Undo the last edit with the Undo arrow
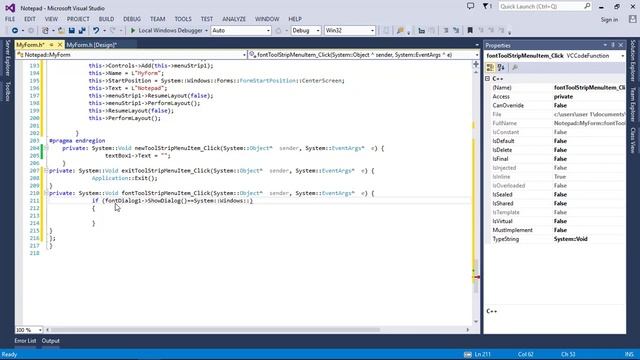Screen dimensions: 640x360 (x=96, y=31)
